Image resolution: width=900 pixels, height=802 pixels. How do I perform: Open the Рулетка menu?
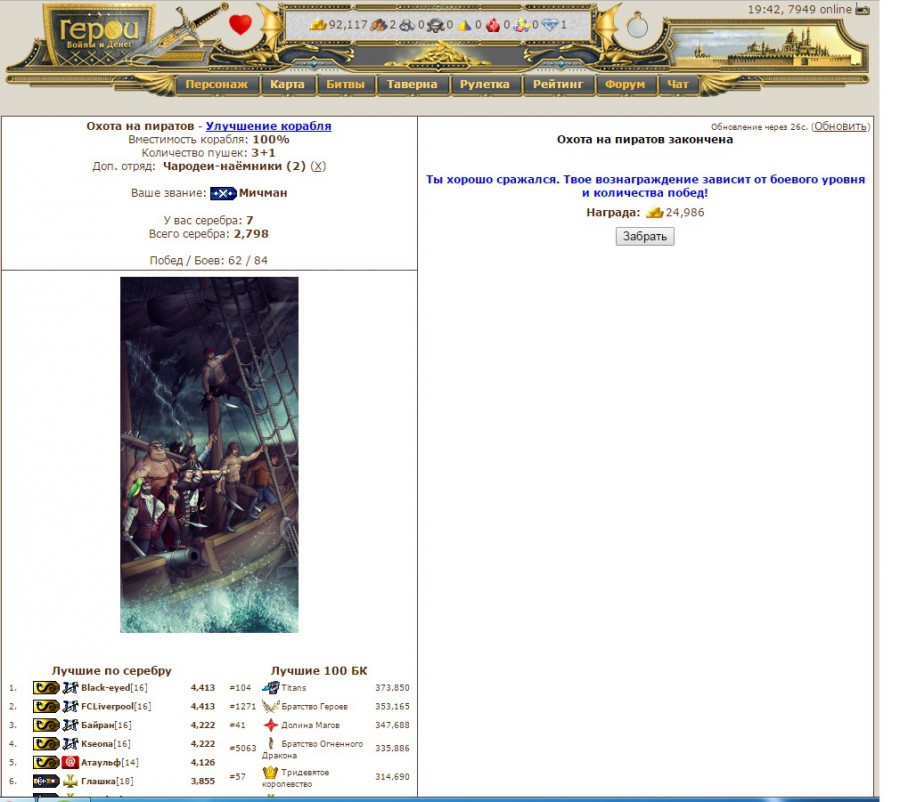[484, 84]
